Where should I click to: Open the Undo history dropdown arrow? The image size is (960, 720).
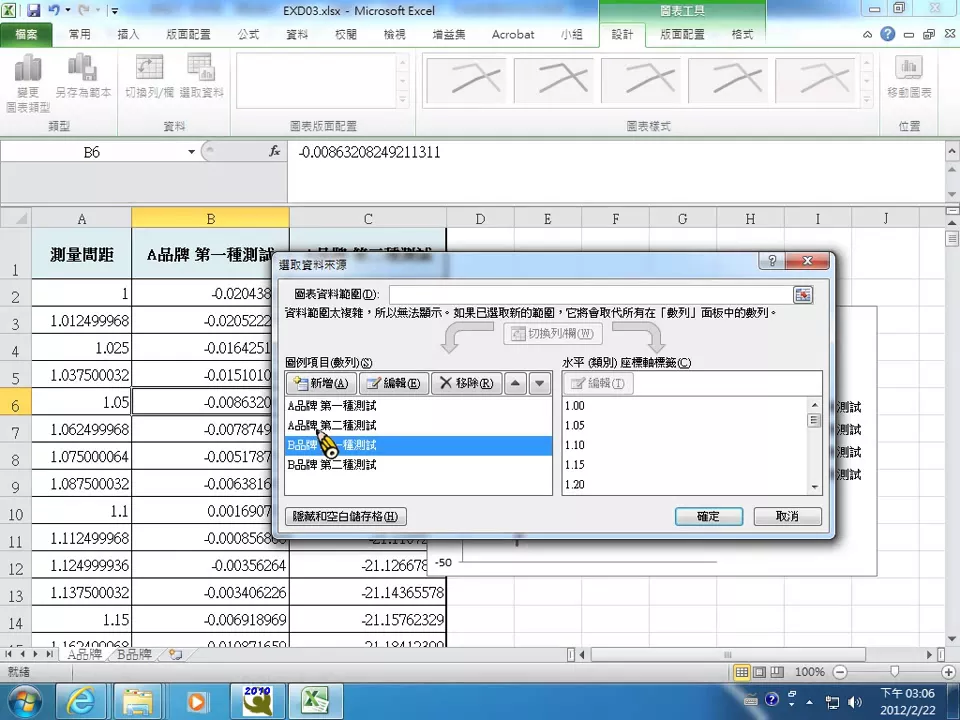(67, 10)
